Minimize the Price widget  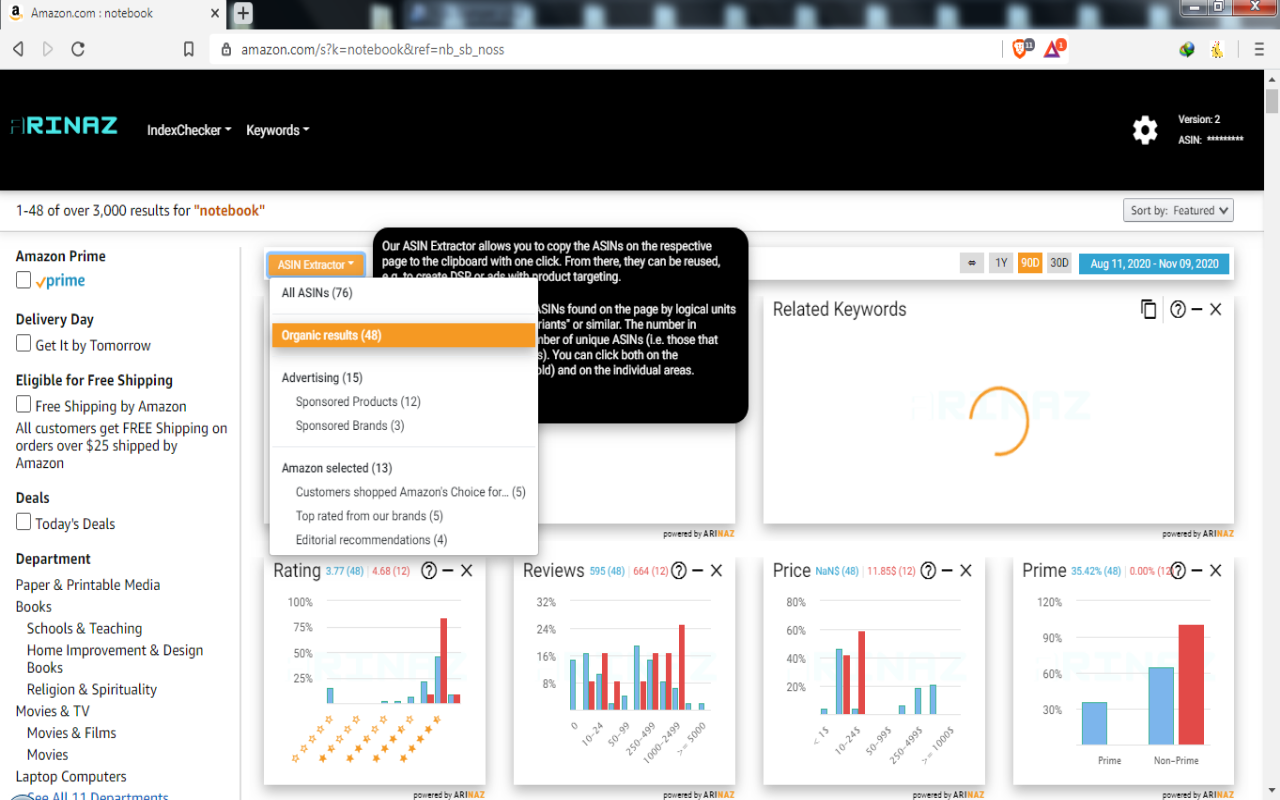coord(947,570)
